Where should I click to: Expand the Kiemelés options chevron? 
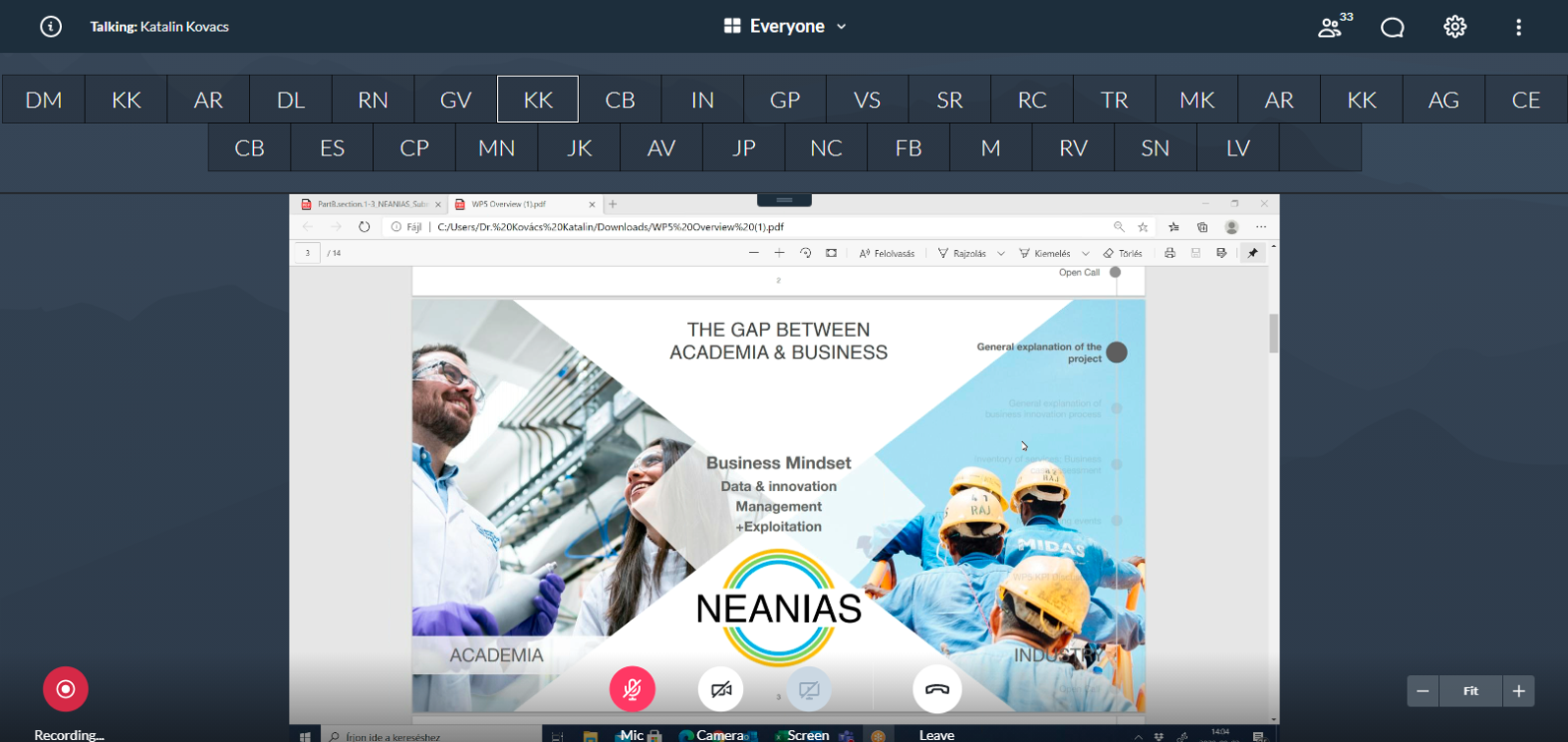coord(1086,253)
